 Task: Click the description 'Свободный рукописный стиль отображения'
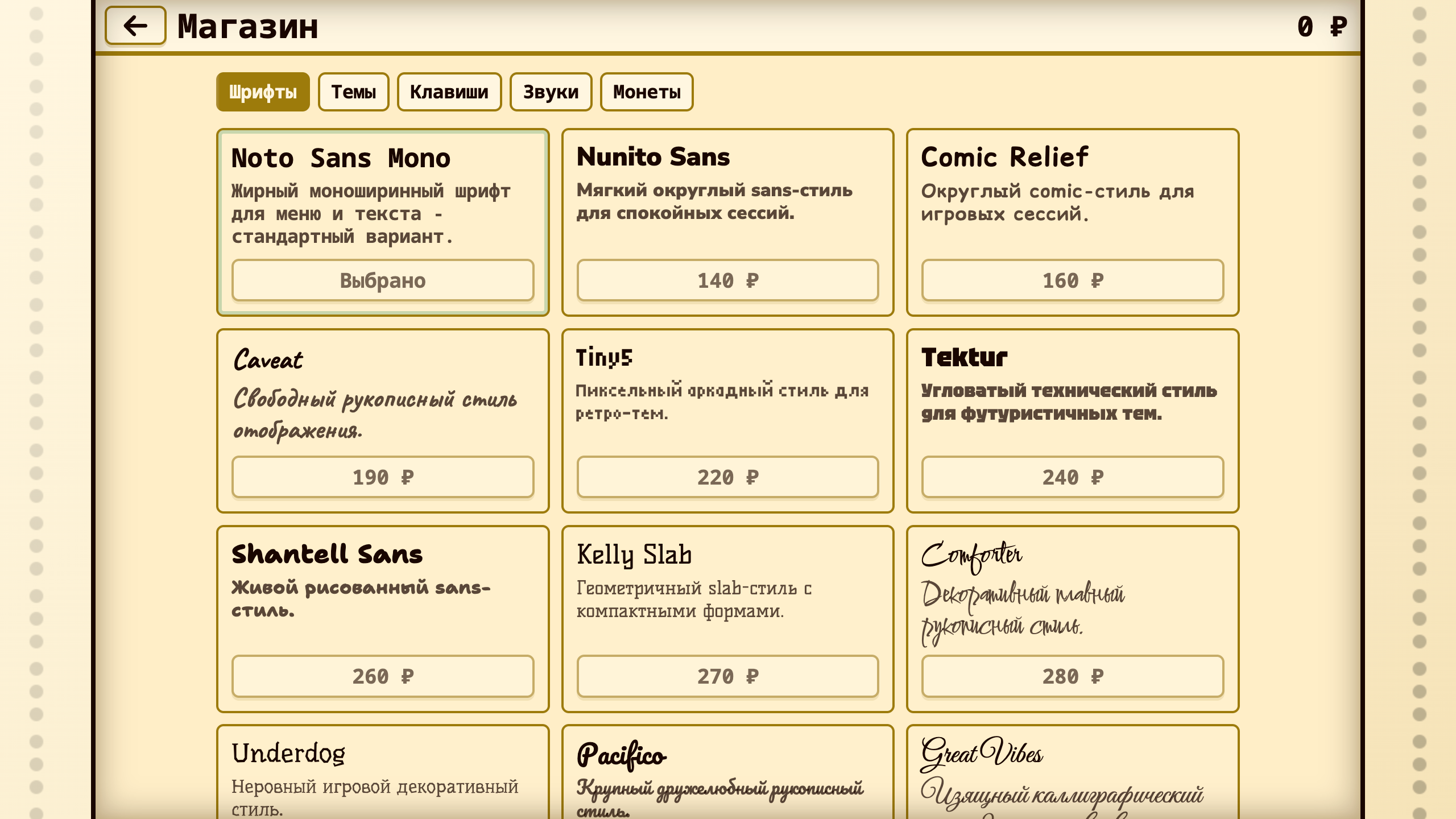(x=375, y=414)
